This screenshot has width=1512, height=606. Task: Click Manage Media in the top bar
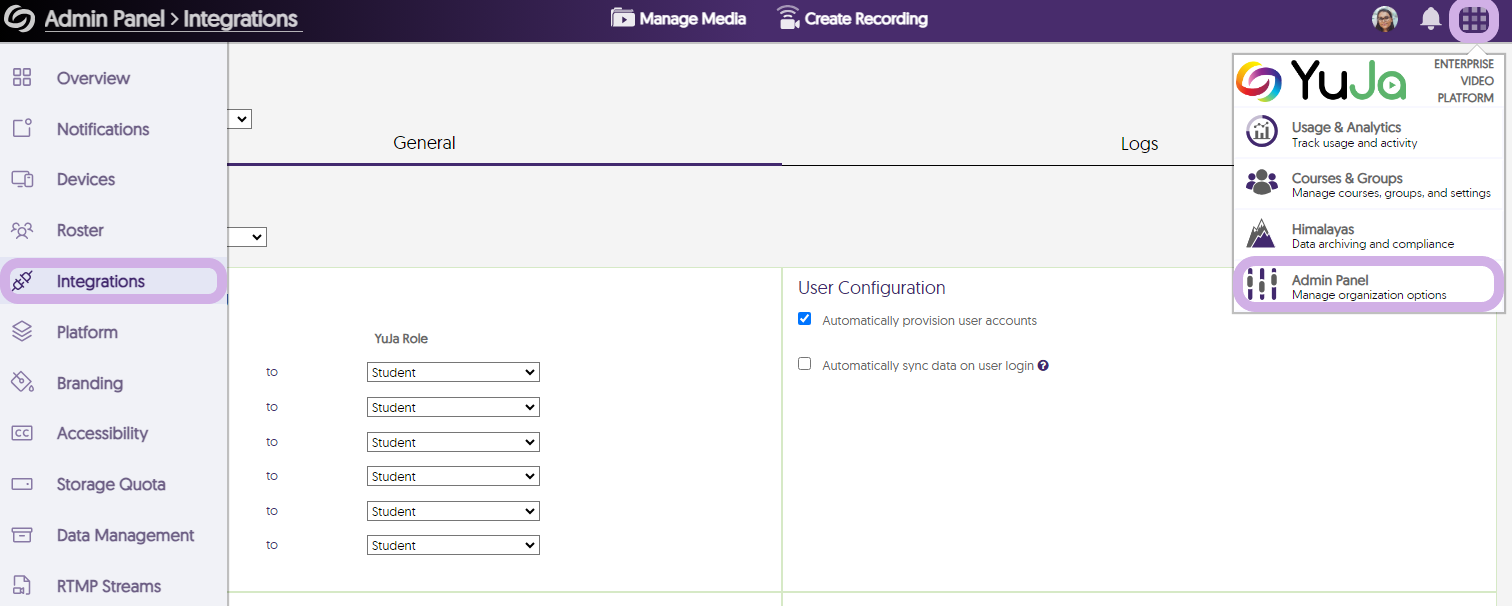[x=679, y=19]
